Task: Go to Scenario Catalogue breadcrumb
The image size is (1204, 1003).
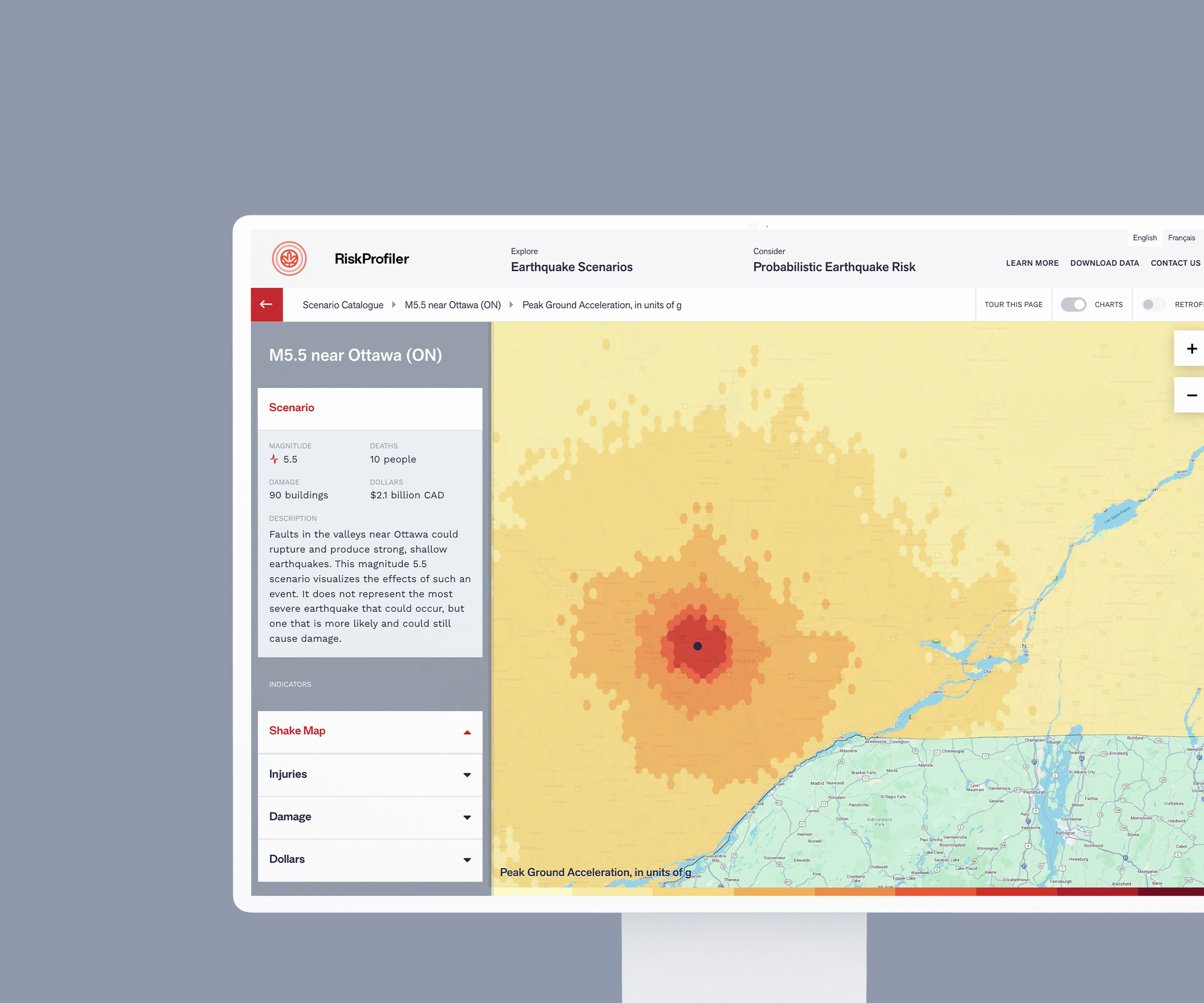Action: click(343, 305)
